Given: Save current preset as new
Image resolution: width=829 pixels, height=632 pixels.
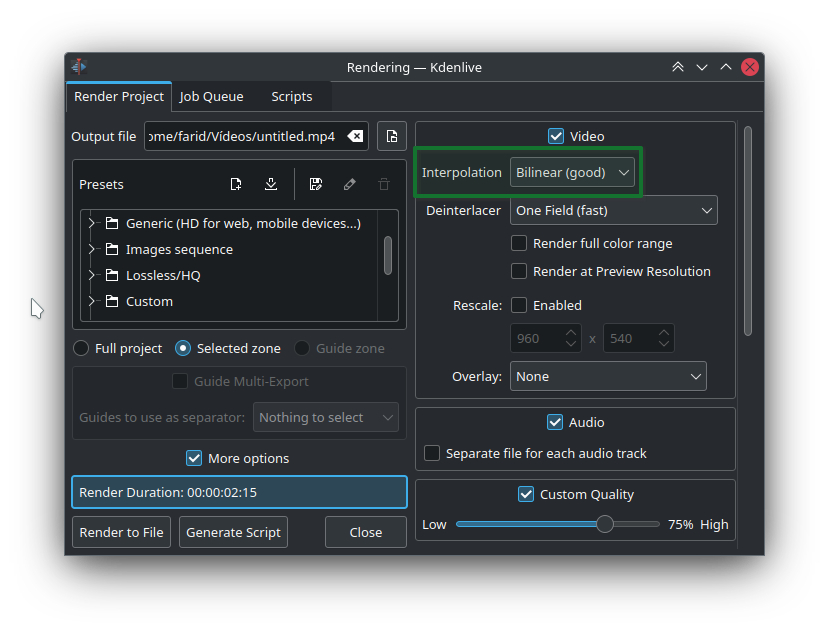Looking at the screenshot, I should point(316,184).
